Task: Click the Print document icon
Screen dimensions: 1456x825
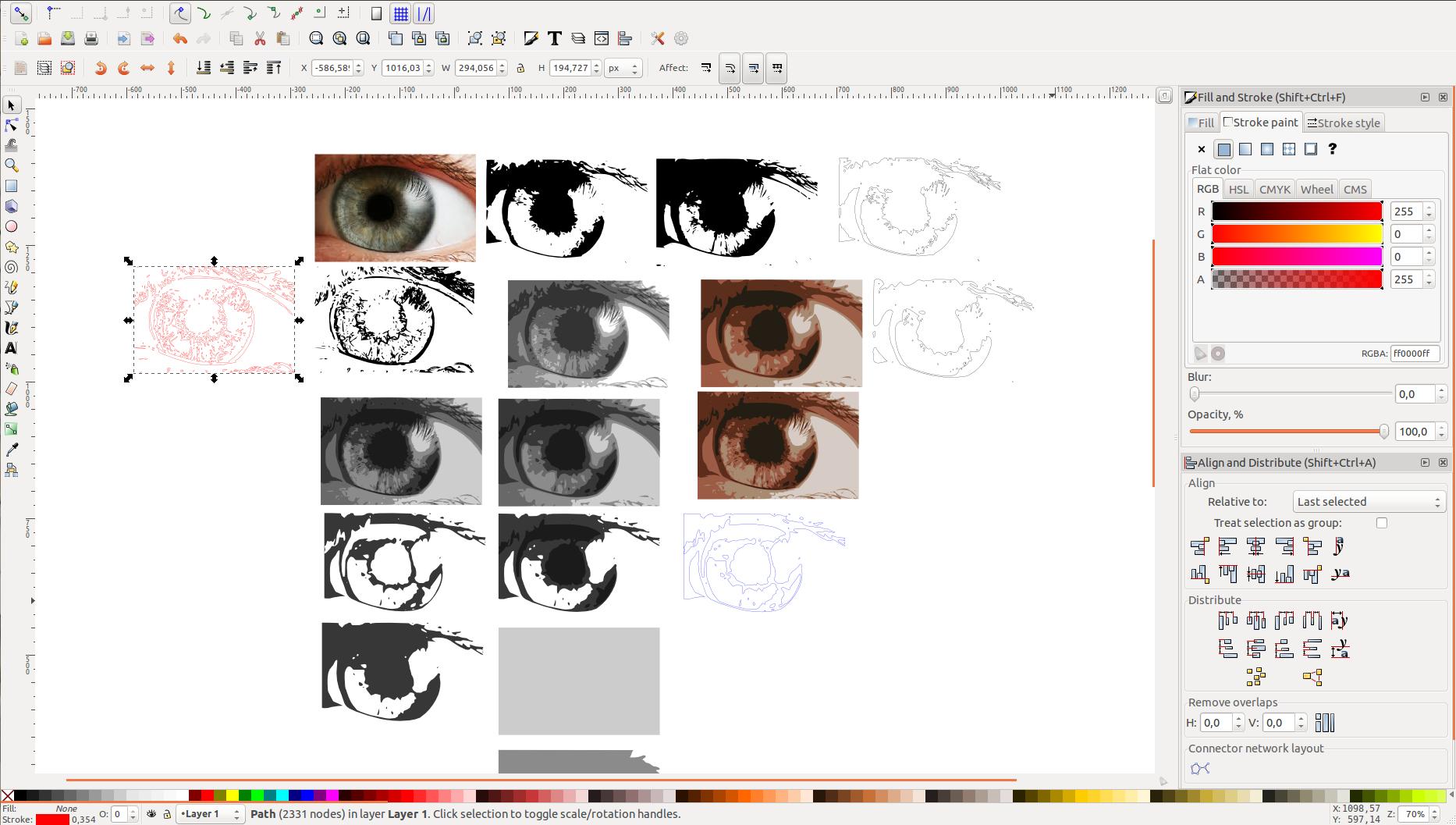Action: pyautogui.click(x=91, y=38)
